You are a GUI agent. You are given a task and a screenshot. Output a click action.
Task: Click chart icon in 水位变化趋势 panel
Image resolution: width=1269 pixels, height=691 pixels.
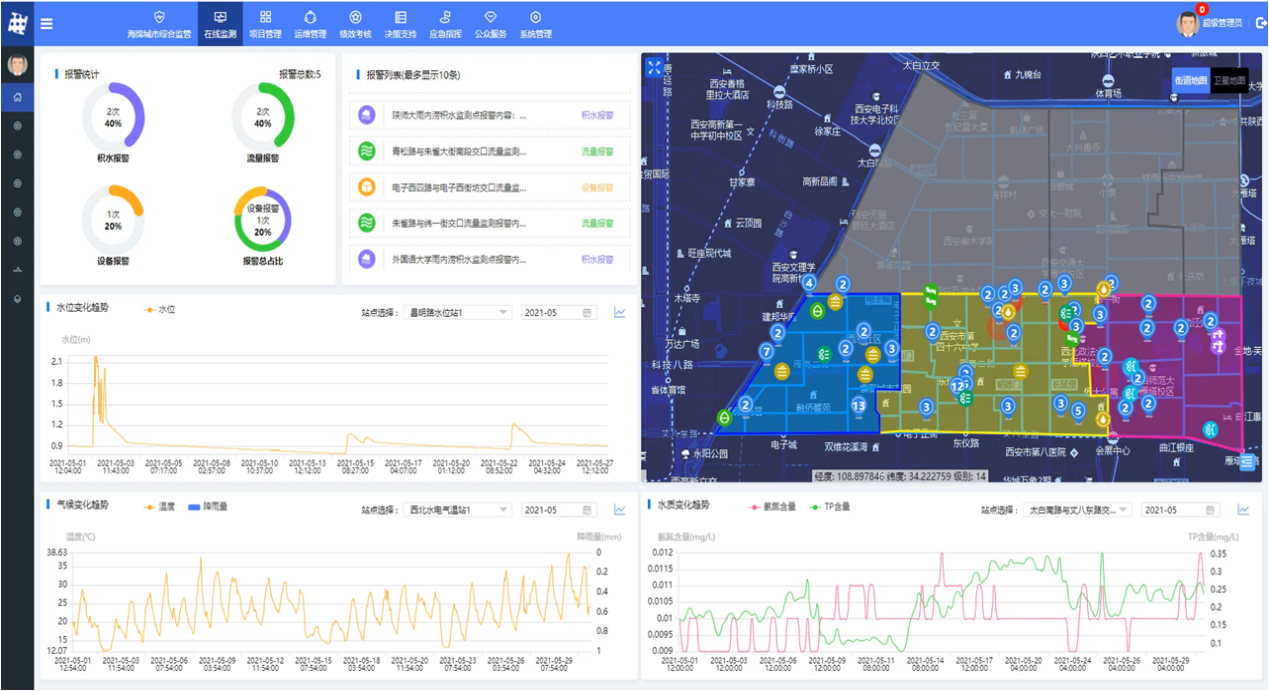(x=620, y=312)
